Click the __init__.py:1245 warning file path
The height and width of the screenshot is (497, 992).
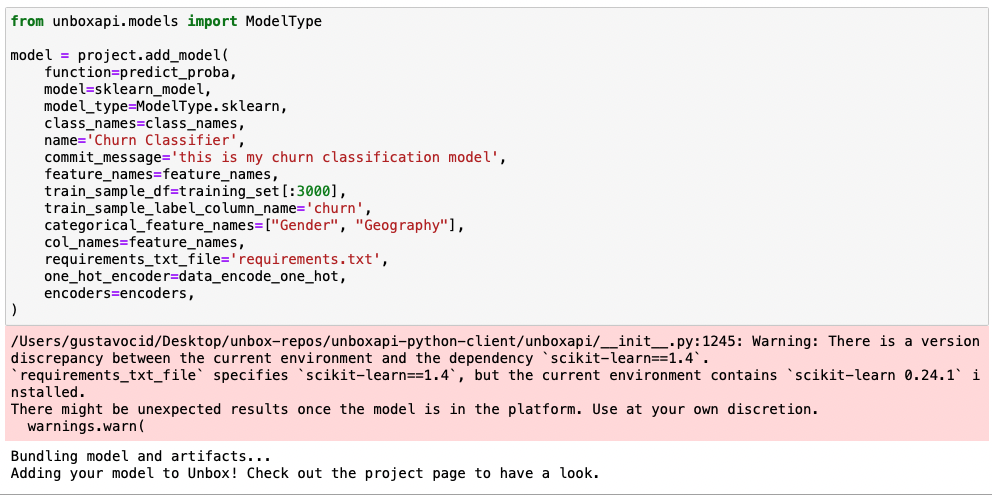coord(377,341)
